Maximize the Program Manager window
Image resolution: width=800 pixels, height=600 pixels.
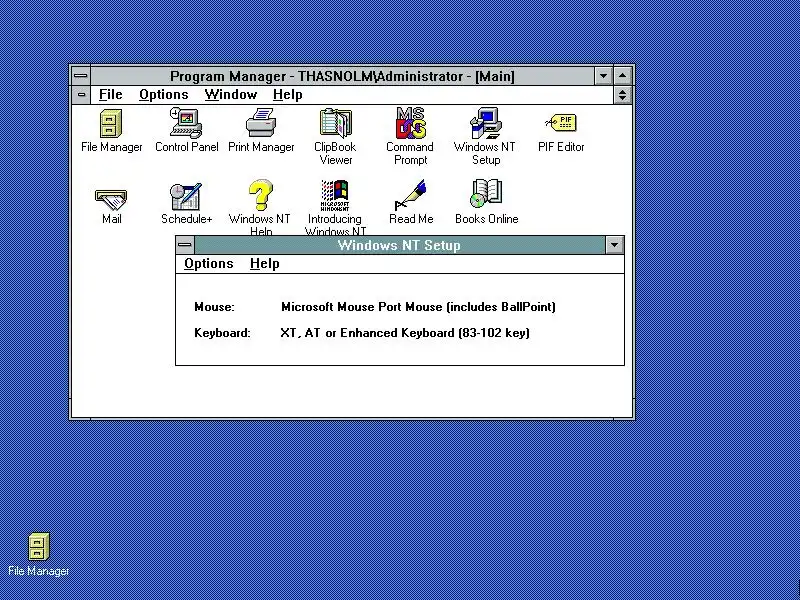622,76
